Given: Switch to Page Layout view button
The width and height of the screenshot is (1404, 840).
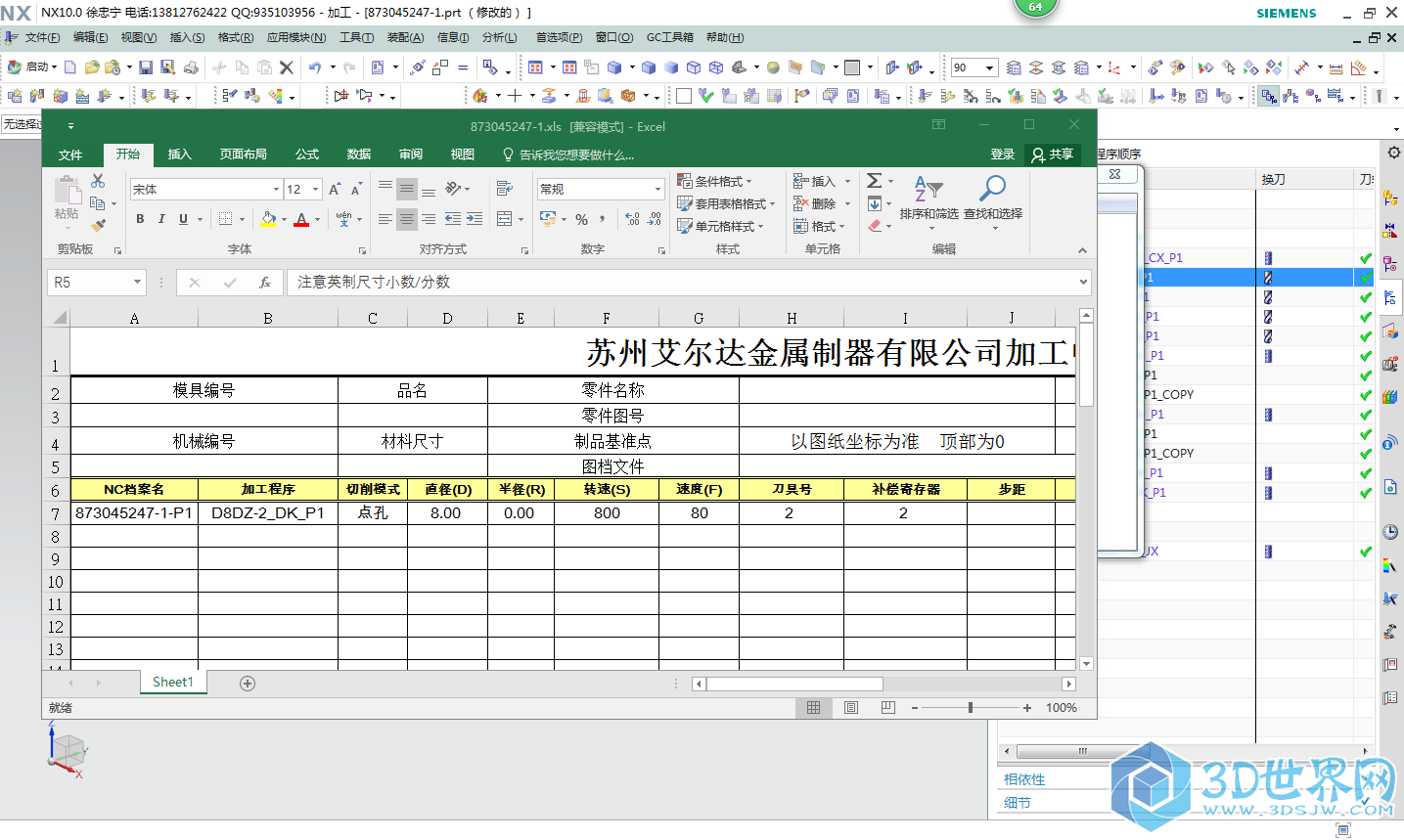Looking at the screenshot, I should 851,707.
